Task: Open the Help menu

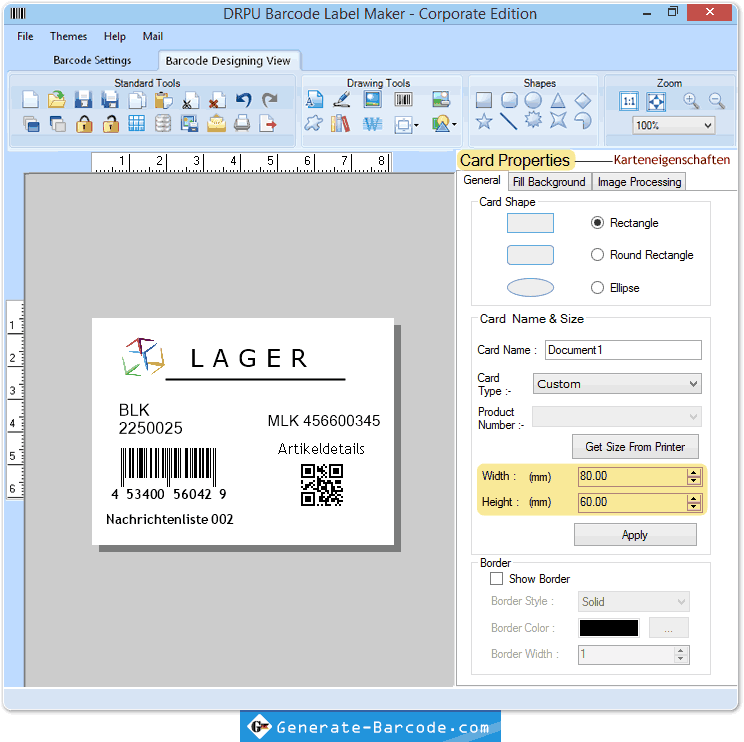Action: pos(115,37)
